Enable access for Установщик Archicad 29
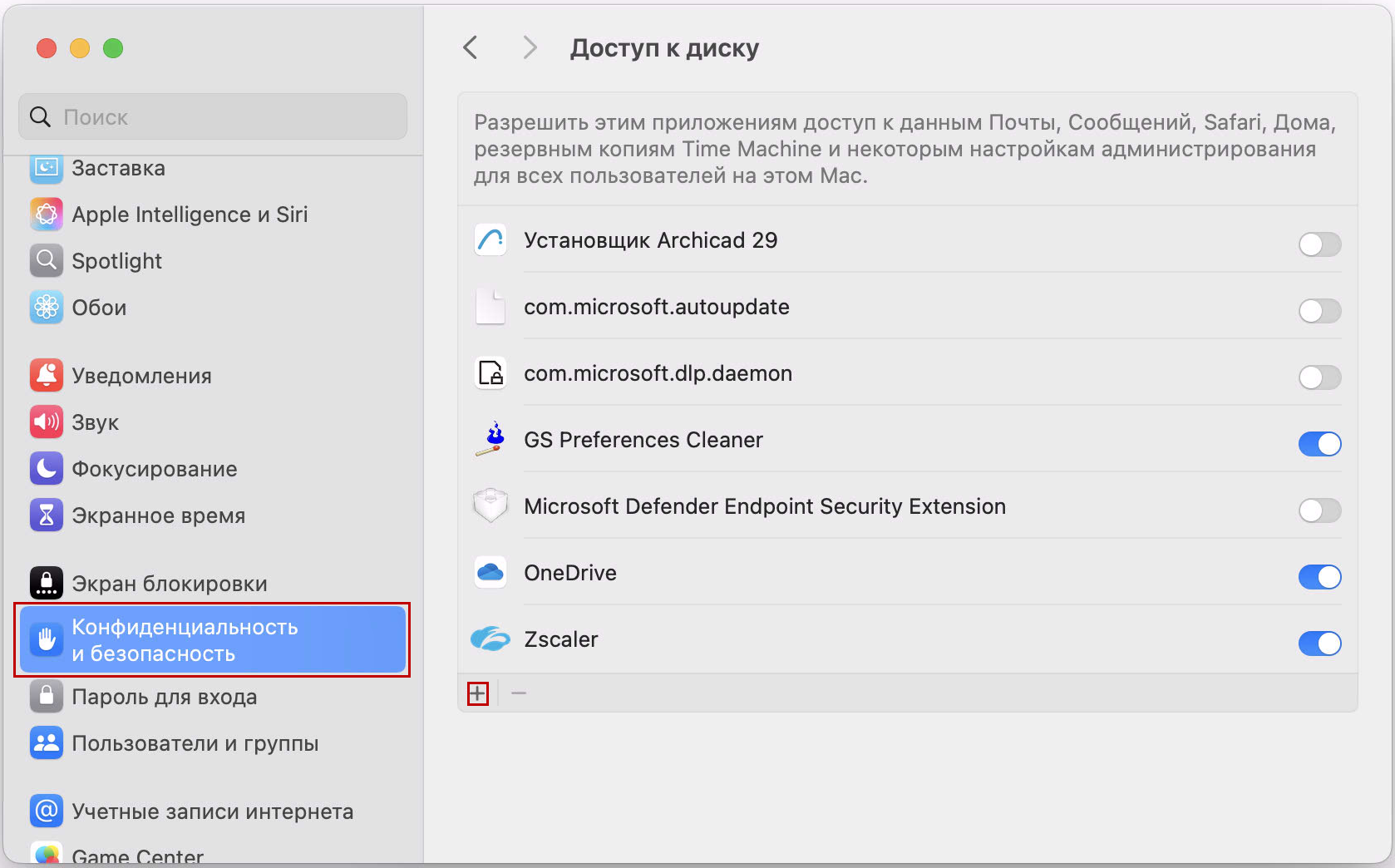 1319,244
